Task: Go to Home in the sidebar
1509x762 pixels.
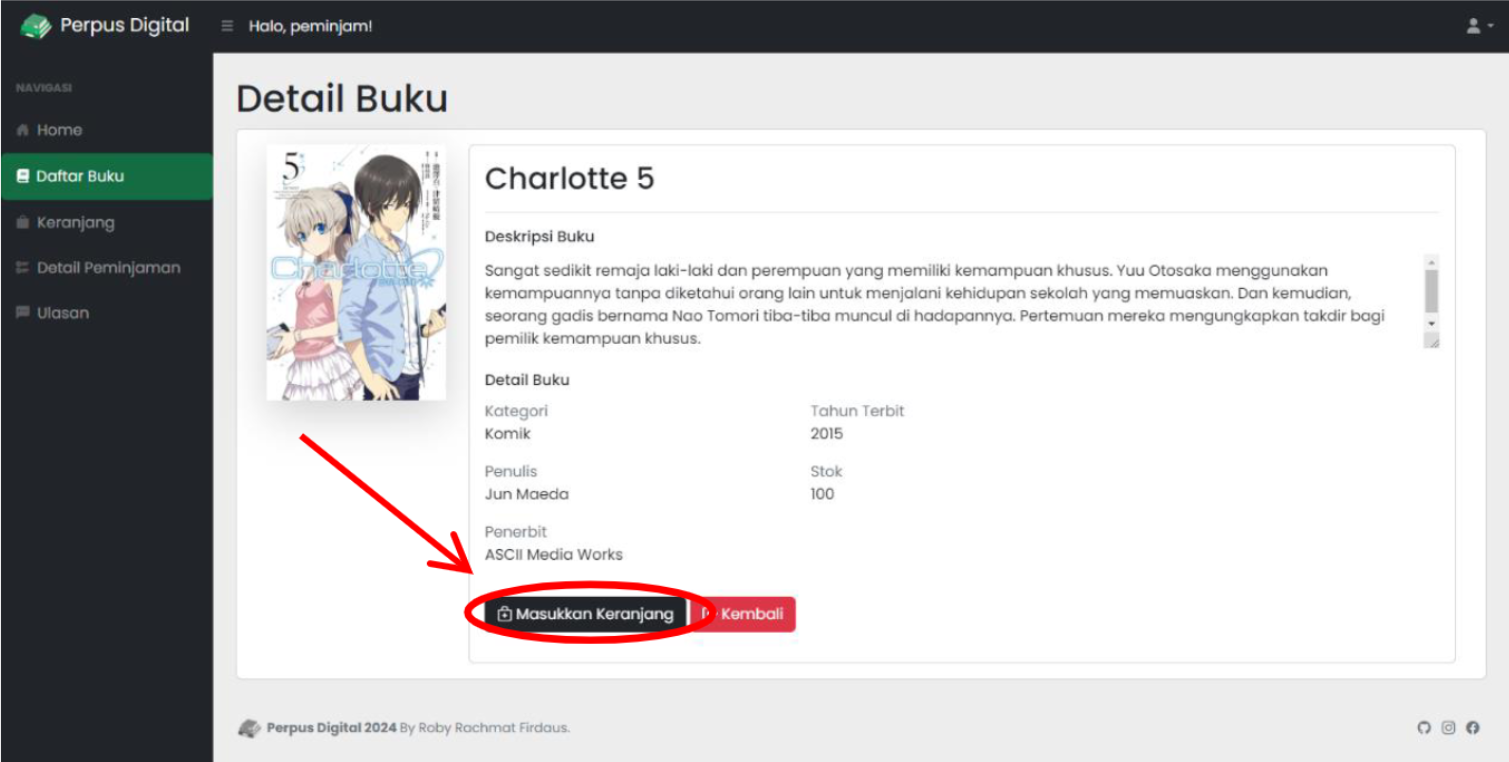Action: (59, 130)
